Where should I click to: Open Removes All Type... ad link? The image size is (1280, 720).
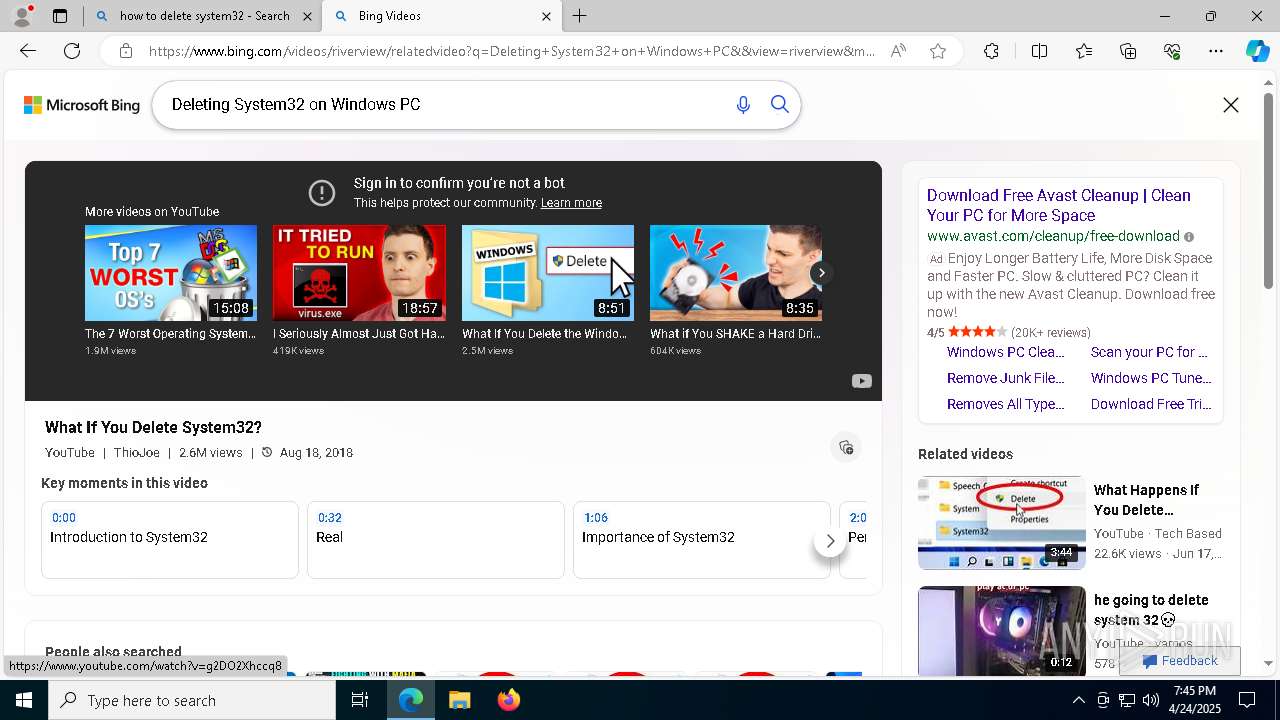[x=1006, y=404]
